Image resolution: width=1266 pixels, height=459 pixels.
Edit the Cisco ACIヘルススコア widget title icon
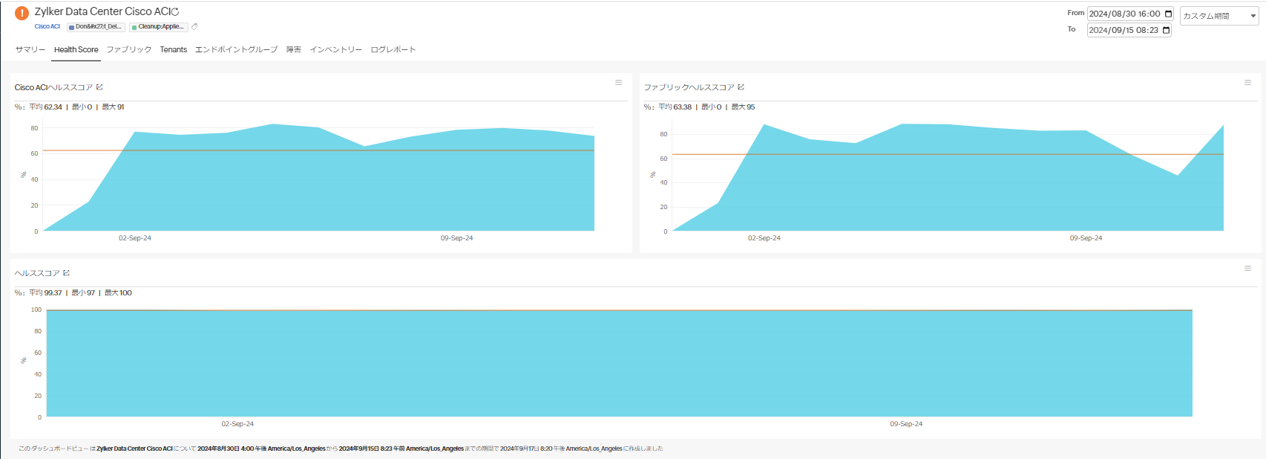pyautogui.click(x=99, y=87)
